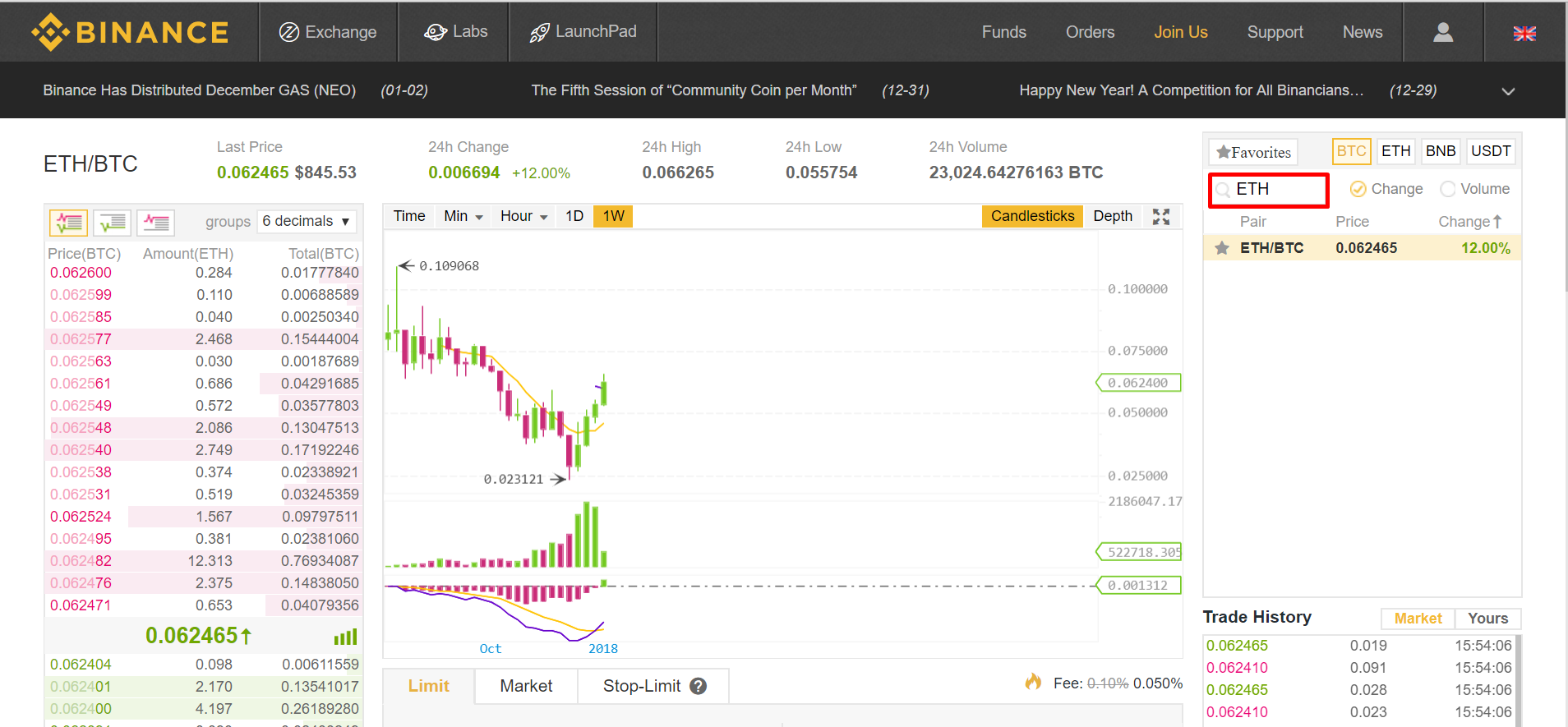
Task: Show sell orders only view icon
Action: click(155, 222)
